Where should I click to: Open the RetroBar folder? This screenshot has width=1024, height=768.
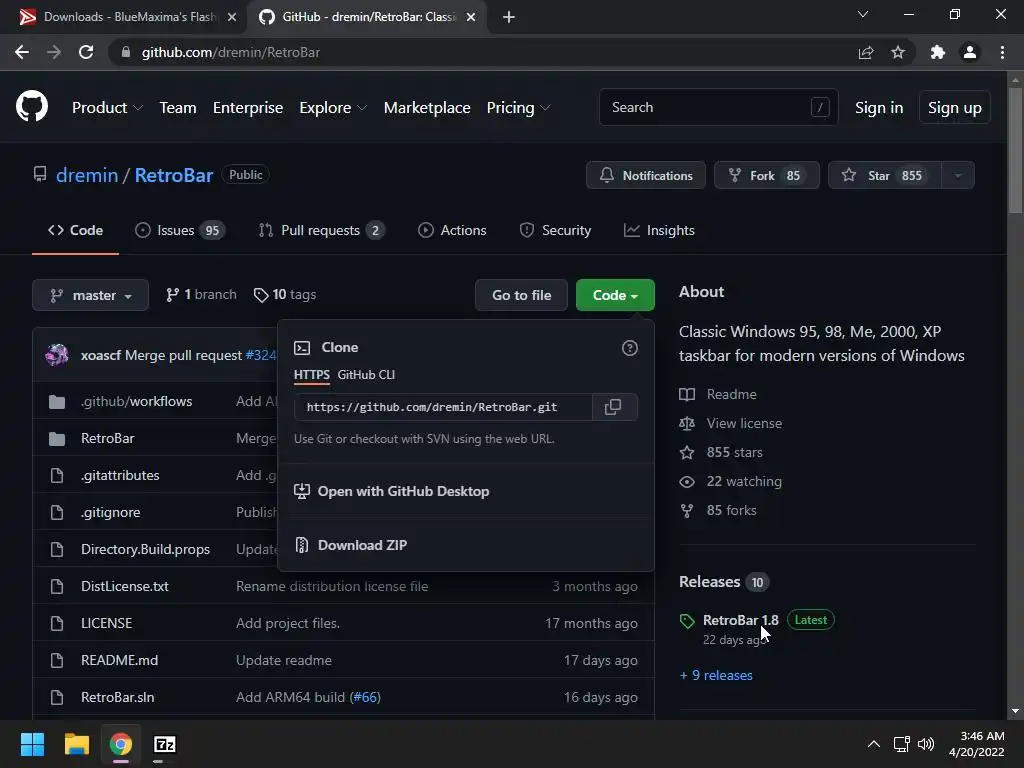click(x=108, y=438)
